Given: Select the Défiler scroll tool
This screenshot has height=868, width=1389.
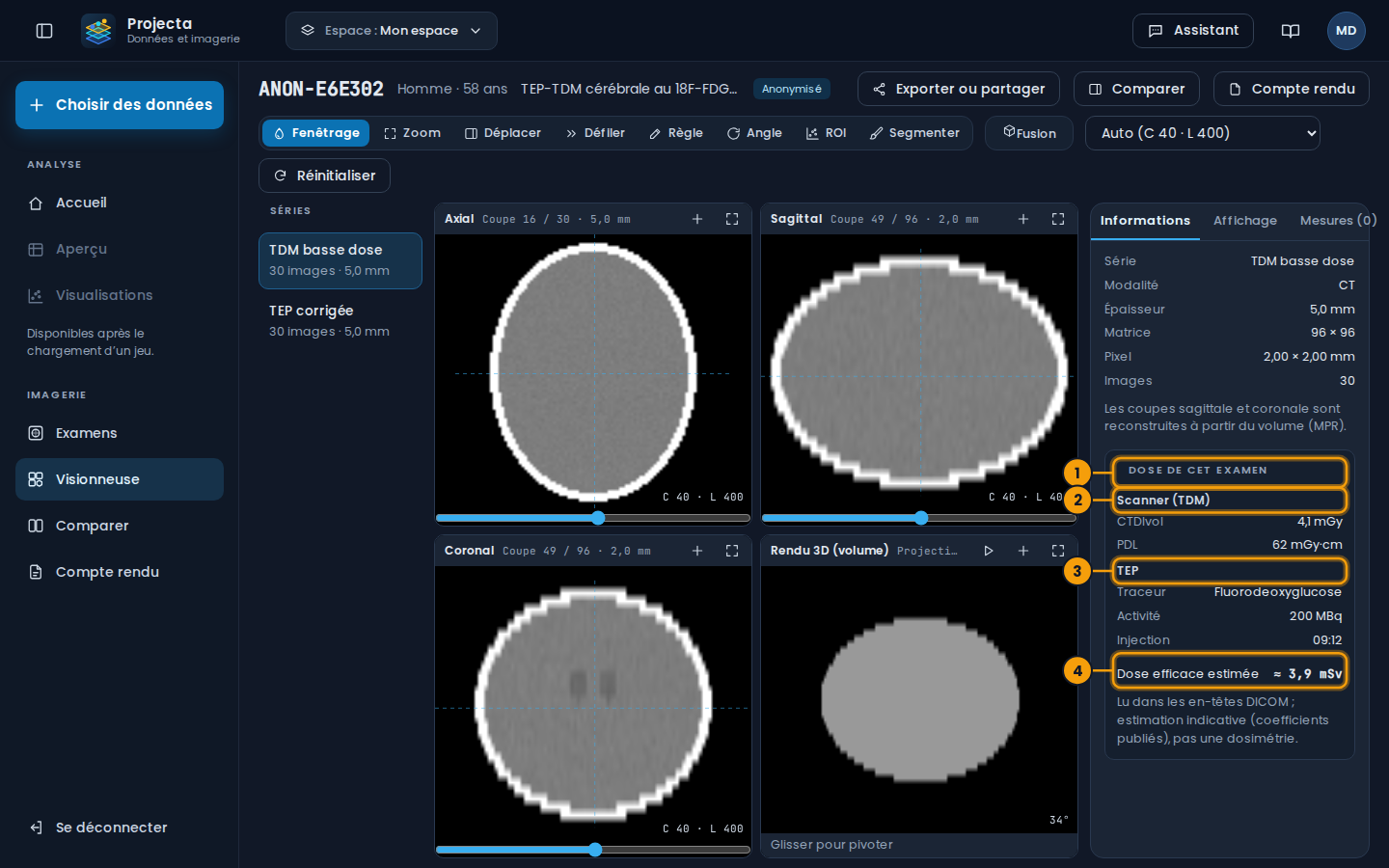Looking at the screenshot, I should (595, 133).
